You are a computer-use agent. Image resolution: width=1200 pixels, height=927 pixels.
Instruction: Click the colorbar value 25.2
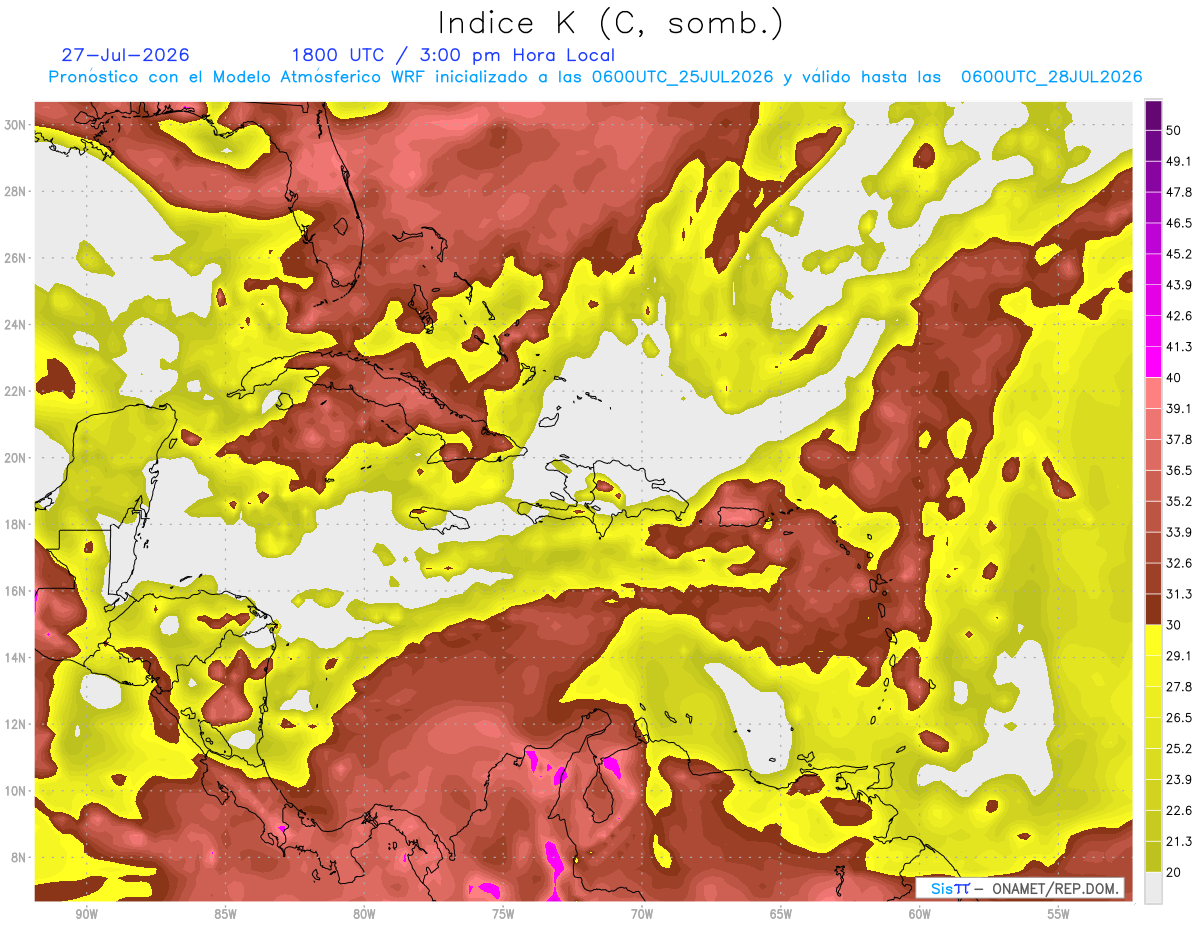coord(1179,749)
